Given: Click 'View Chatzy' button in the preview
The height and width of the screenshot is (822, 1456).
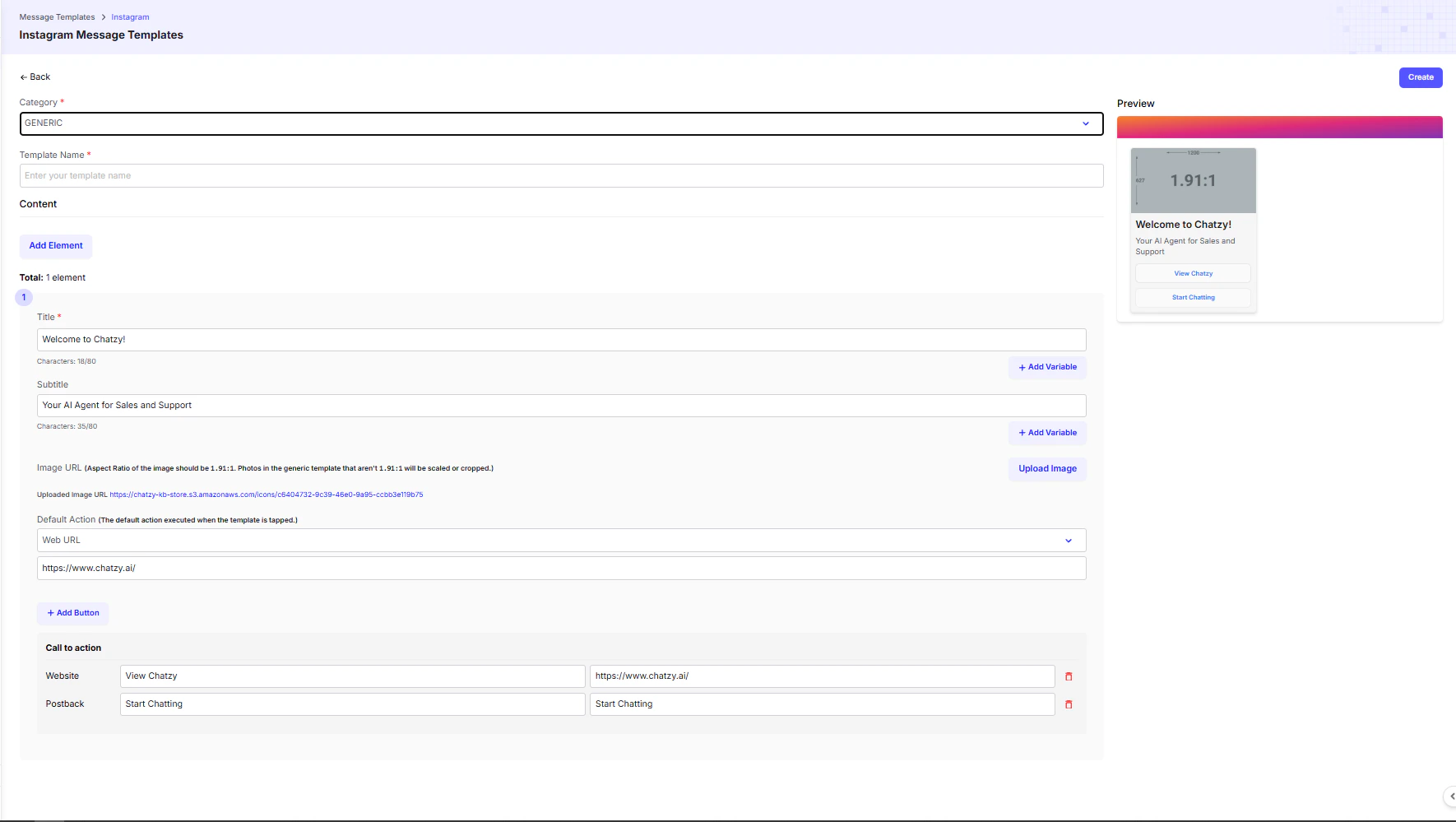Looking at the screenshot, I should pyautogui.click(x=1193, y=274).
